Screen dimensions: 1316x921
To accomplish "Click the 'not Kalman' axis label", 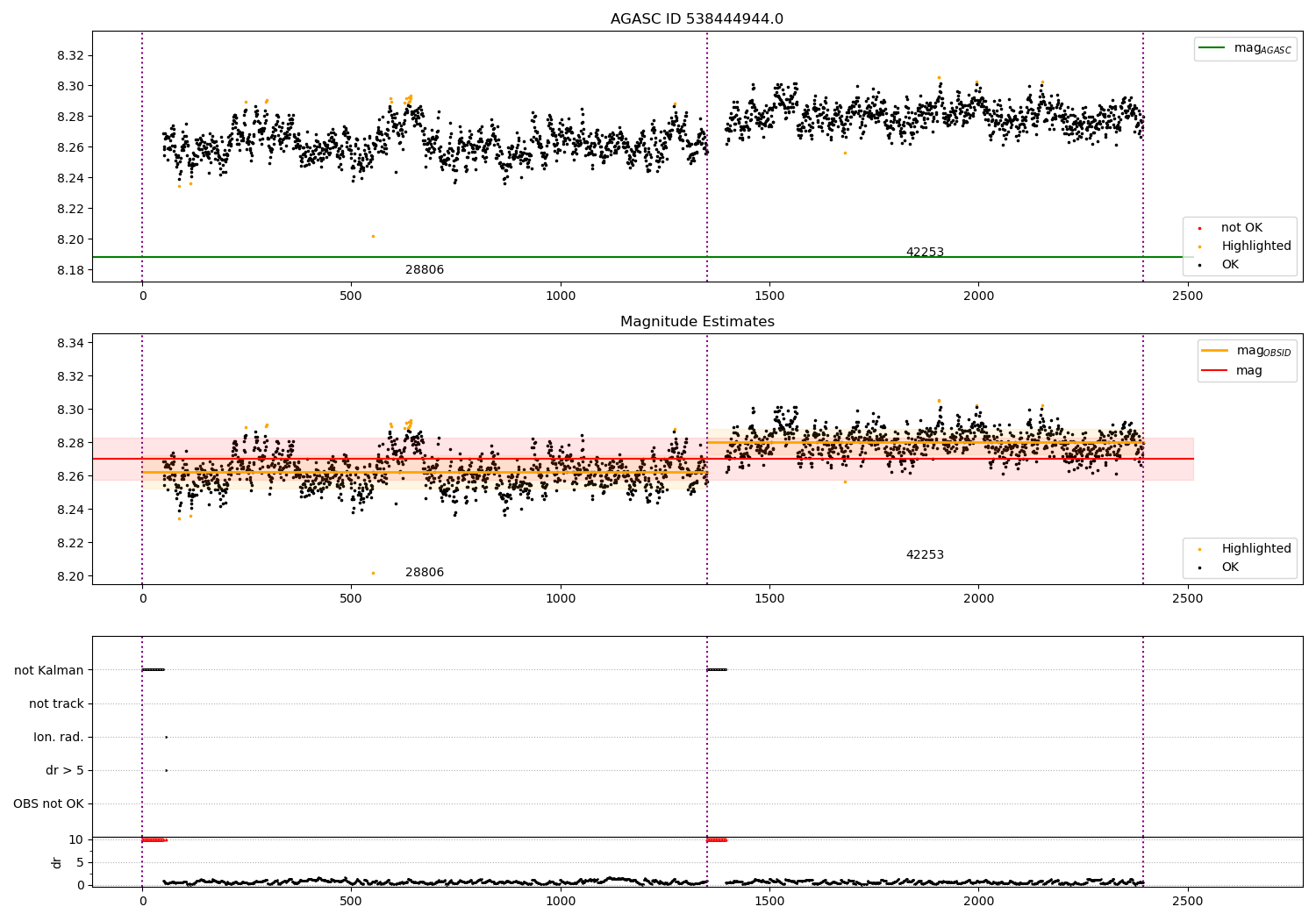I will click(49, 670).
